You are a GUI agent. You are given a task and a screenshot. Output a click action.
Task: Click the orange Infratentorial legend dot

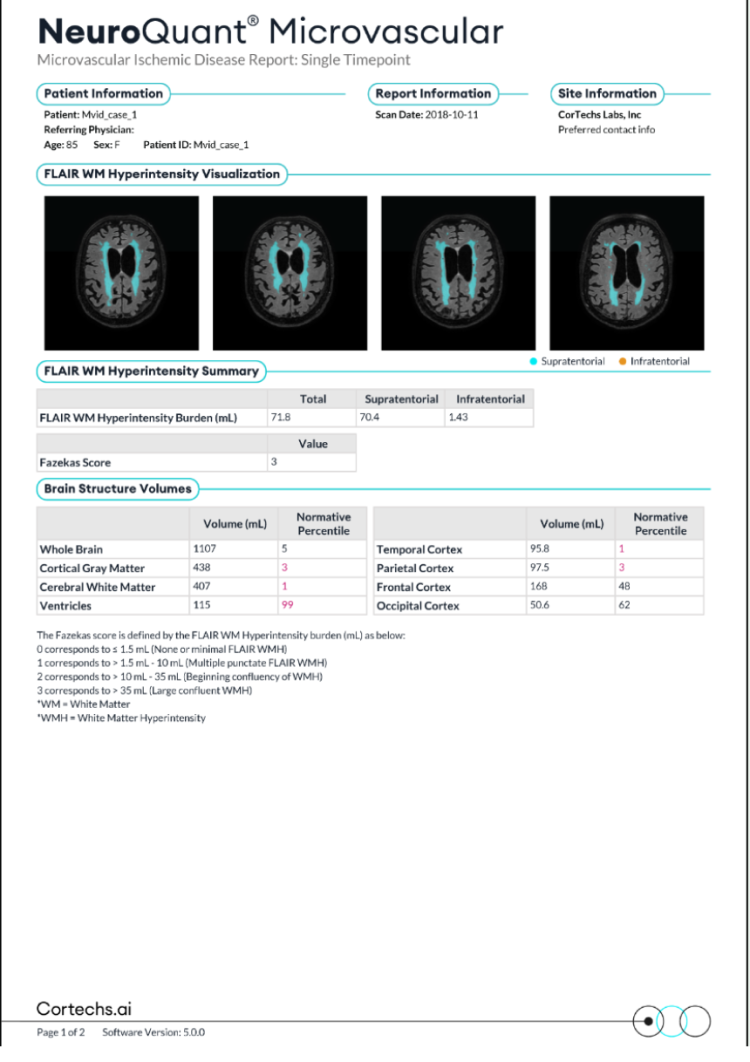tap(623, 361)
